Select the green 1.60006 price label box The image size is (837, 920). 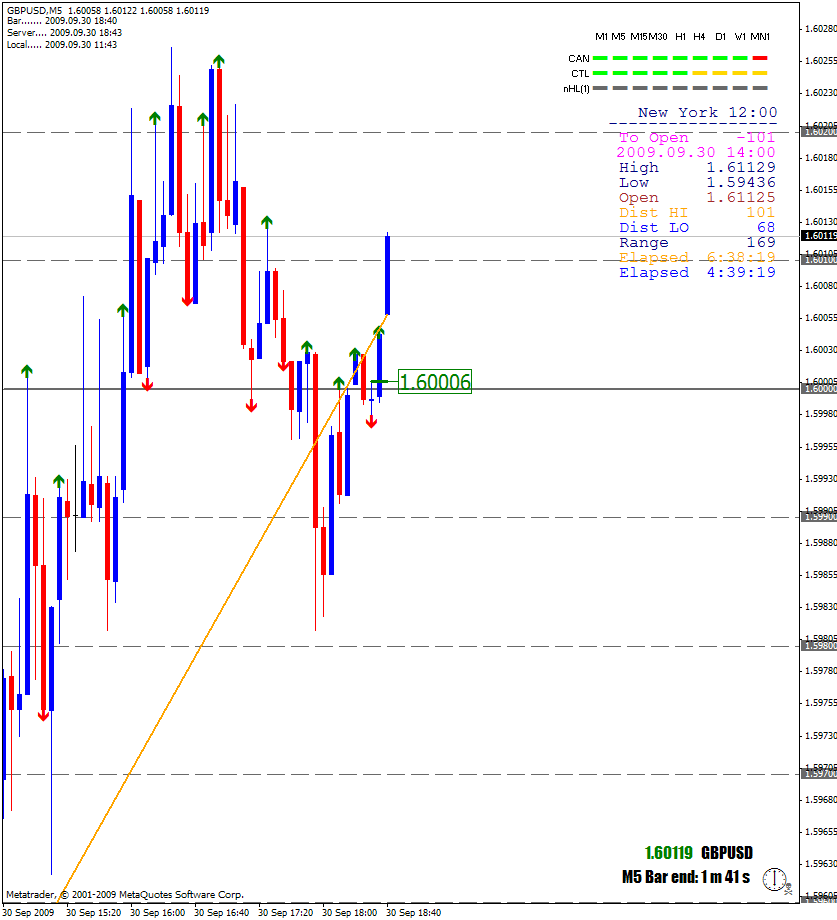coord(435,382)
